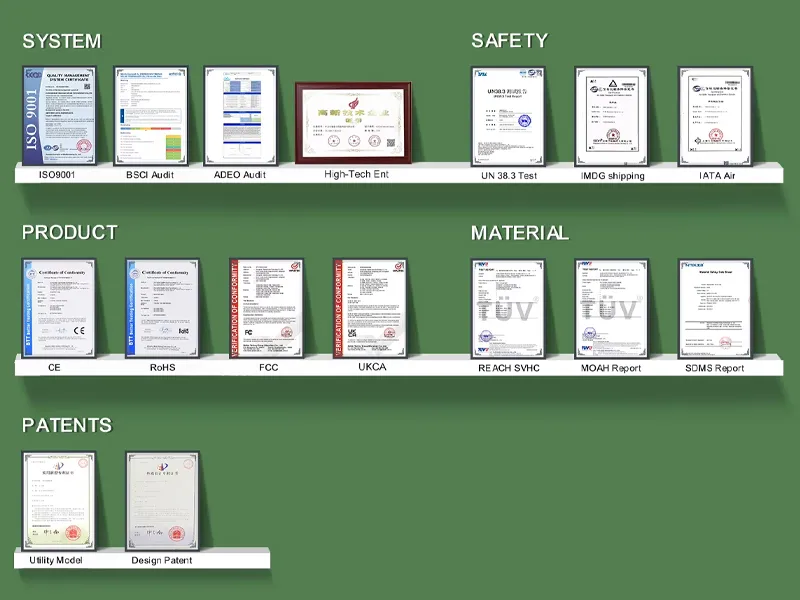Viewport: 800px width, 600px height.
Task: Click the High-Tech Ent caption
Action: point(356,174)
